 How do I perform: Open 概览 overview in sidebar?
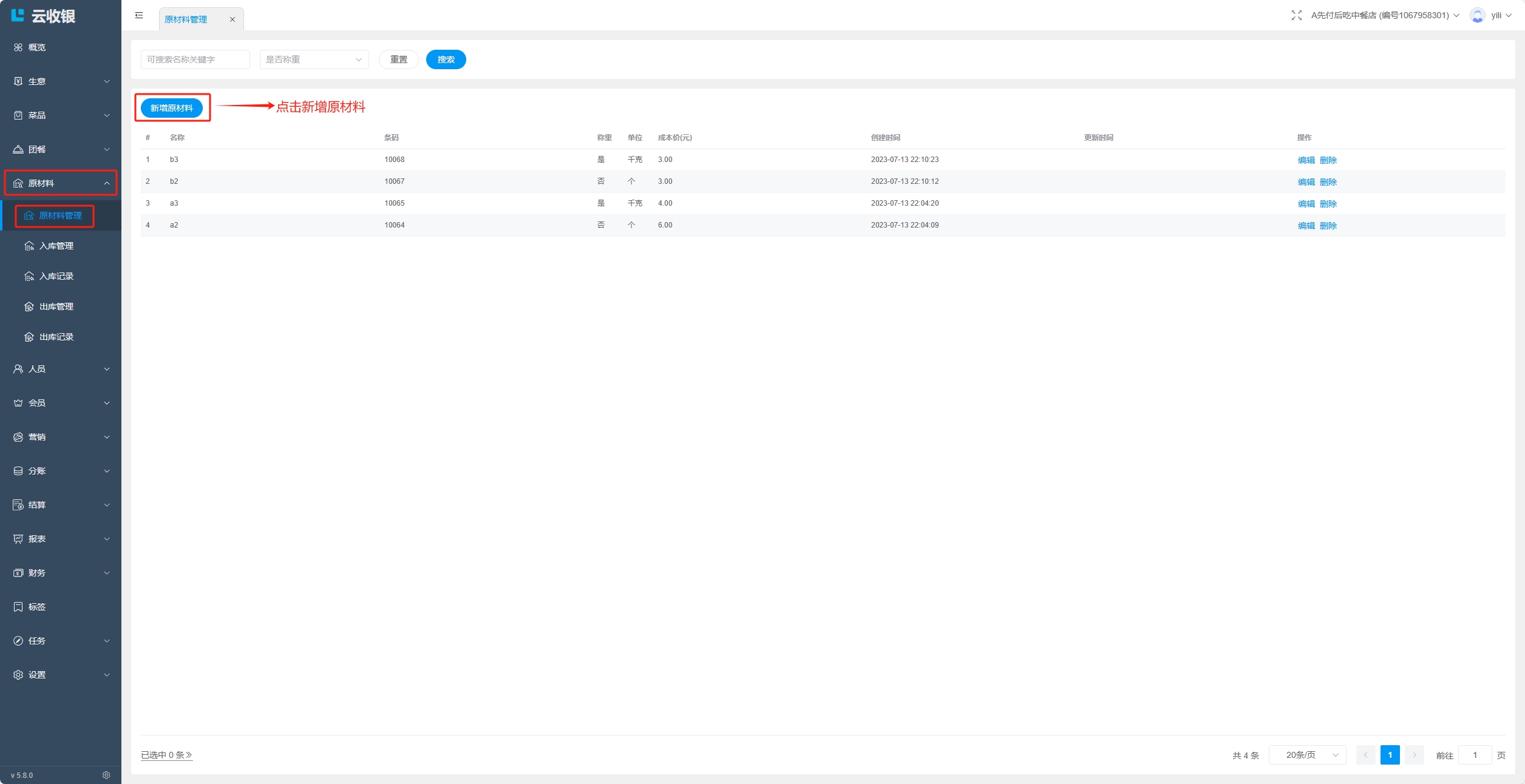click(x=36, y=47)
